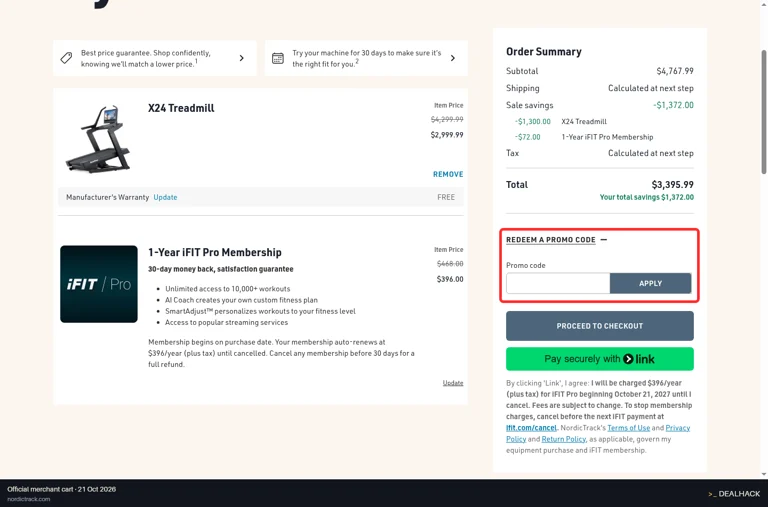Pay securely with Link
This screenshot has width=768, height=507.
tap(600, 359)
